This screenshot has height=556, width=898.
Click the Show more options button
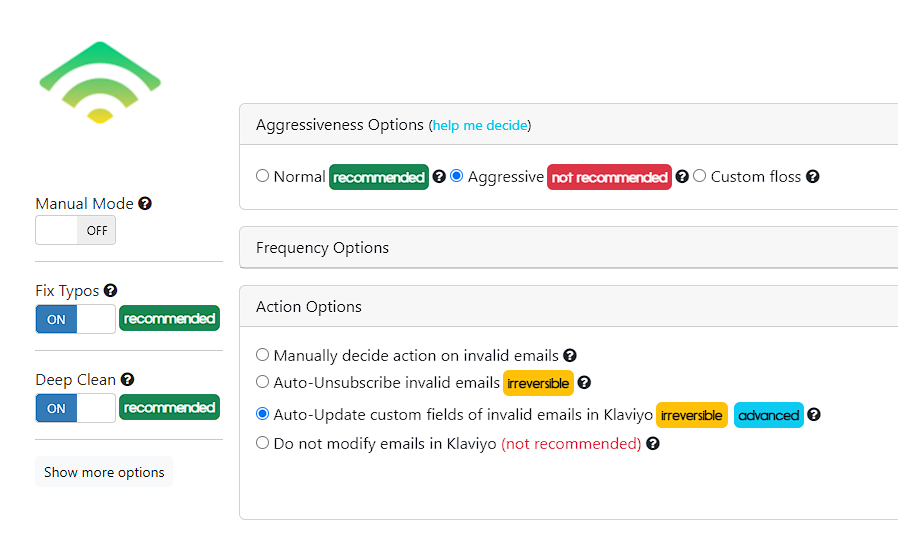click(x=104, y=472)
